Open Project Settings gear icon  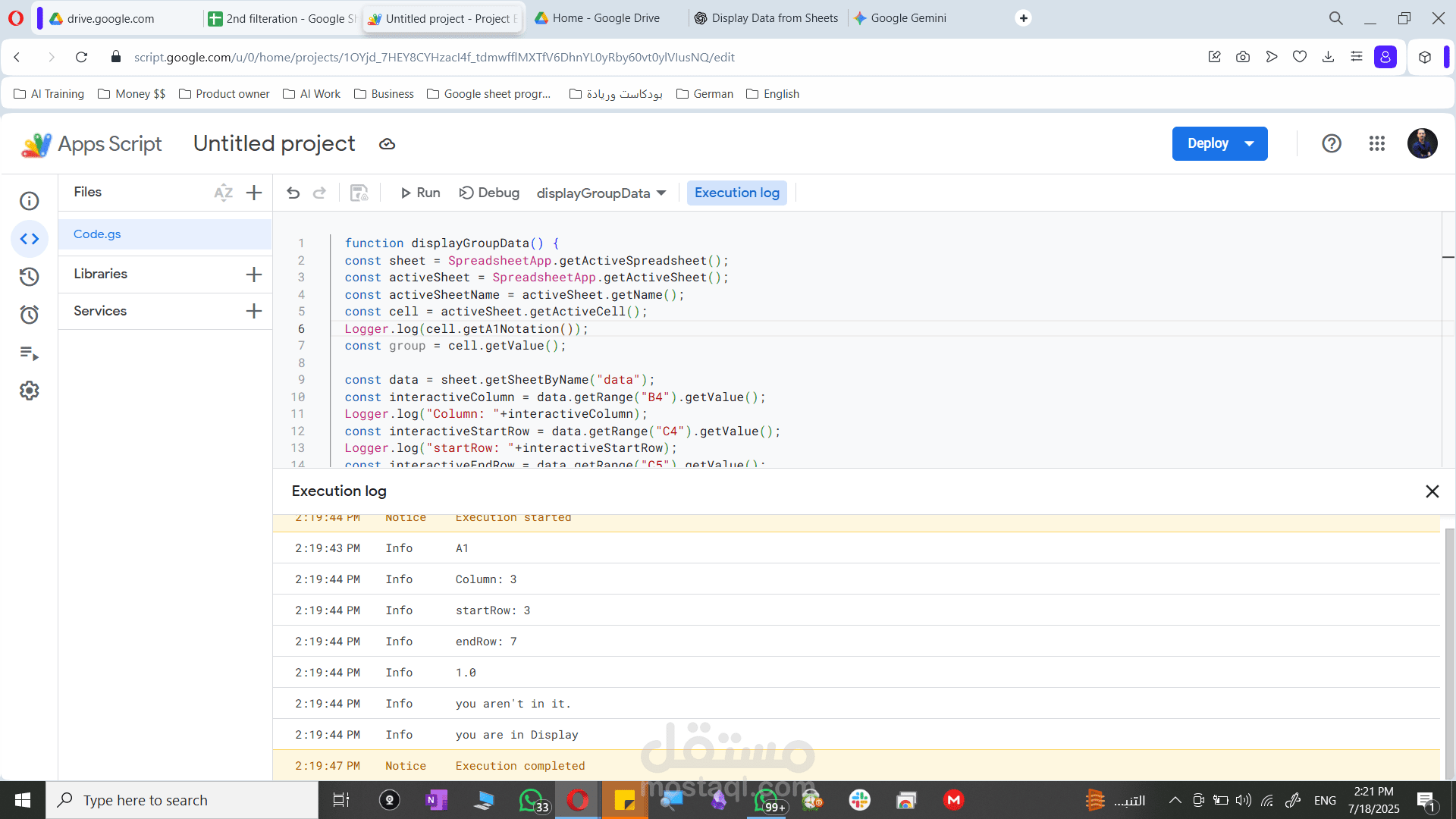pos(29,391)
